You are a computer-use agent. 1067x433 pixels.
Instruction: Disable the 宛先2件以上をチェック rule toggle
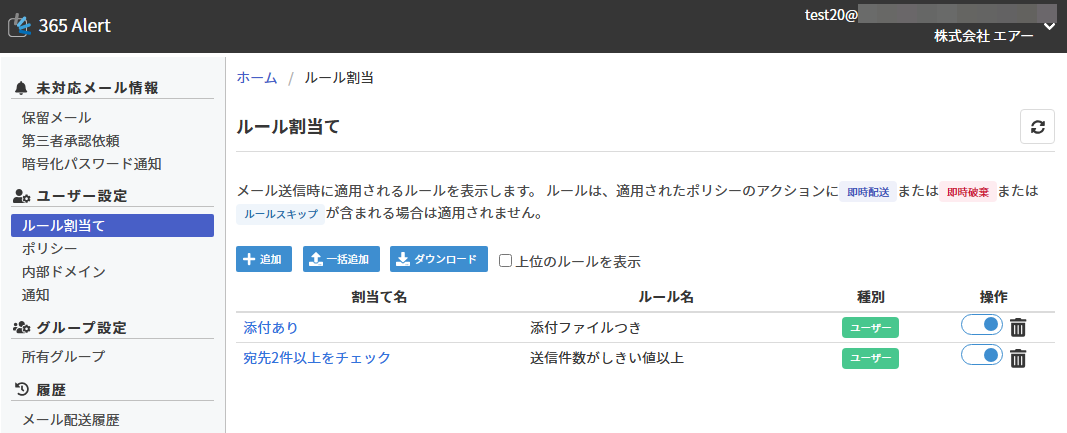[981, 356]
